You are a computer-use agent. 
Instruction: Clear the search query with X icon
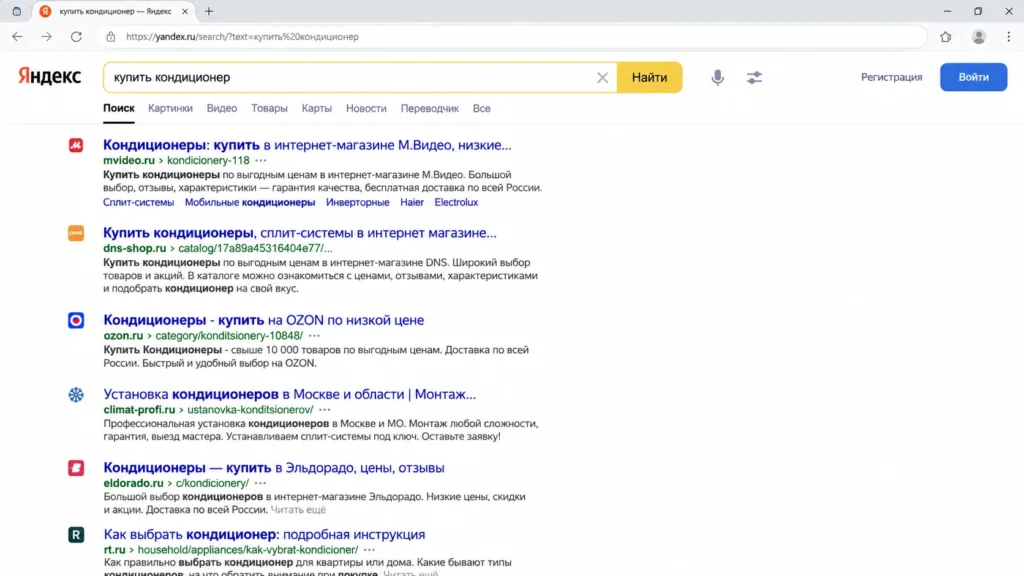(x=602, y=78)
